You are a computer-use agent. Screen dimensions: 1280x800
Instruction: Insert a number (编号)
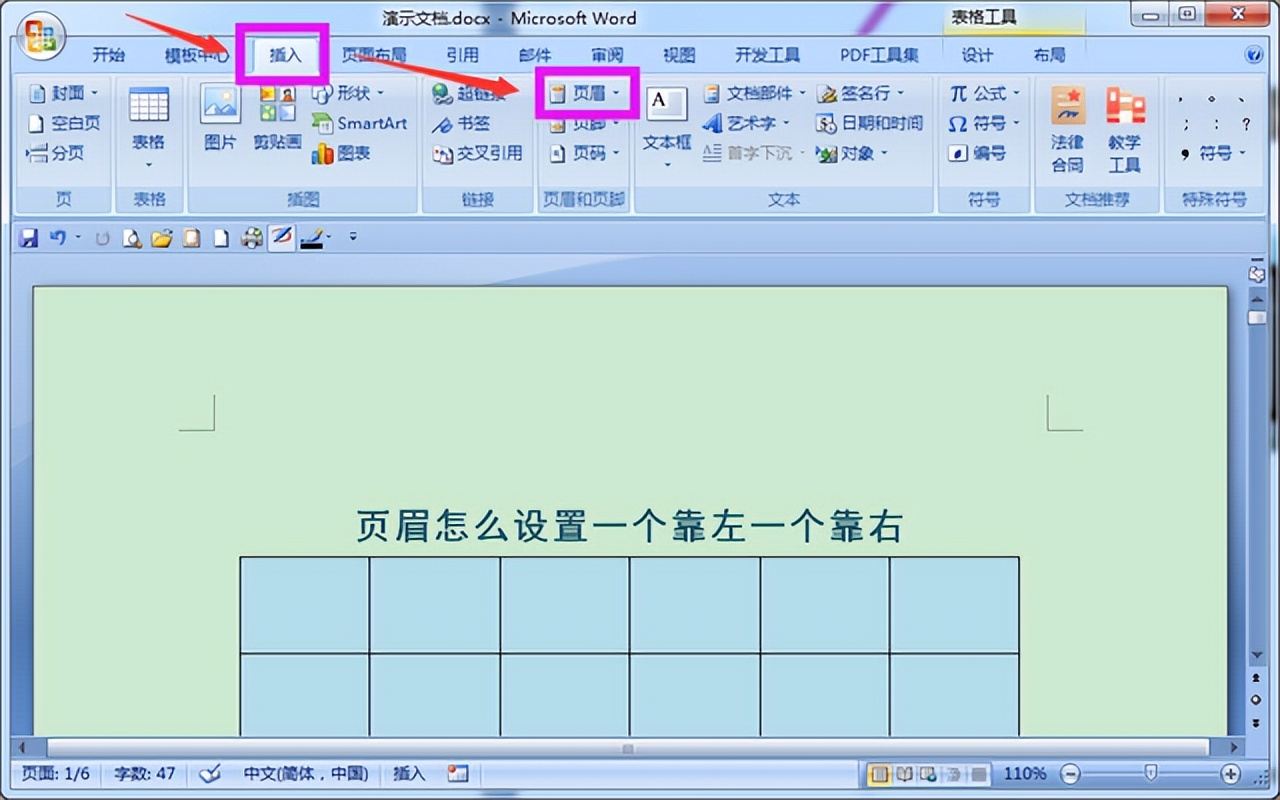(x=977, y=153)
